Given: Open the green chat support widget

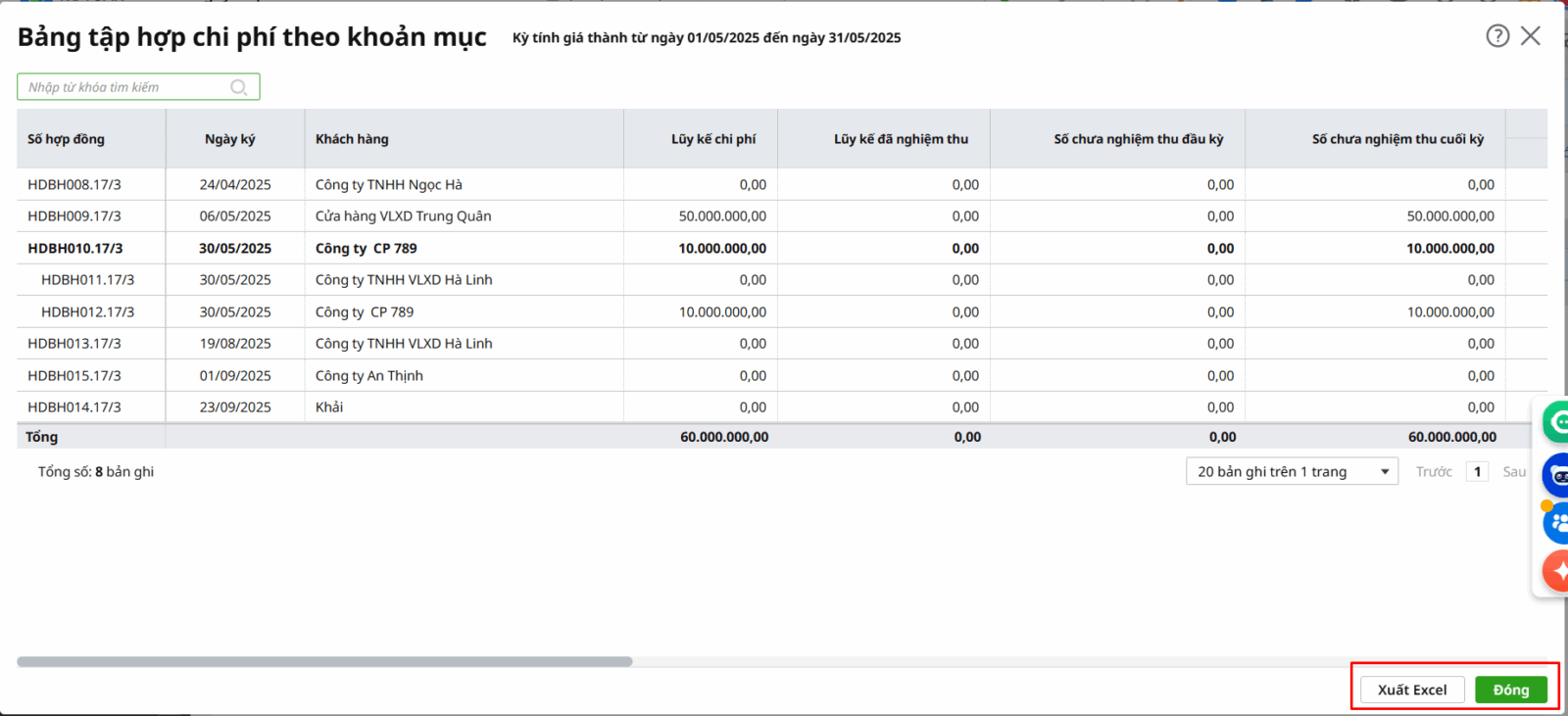Looking at the screenshot, I should [x=1555, y=422].
